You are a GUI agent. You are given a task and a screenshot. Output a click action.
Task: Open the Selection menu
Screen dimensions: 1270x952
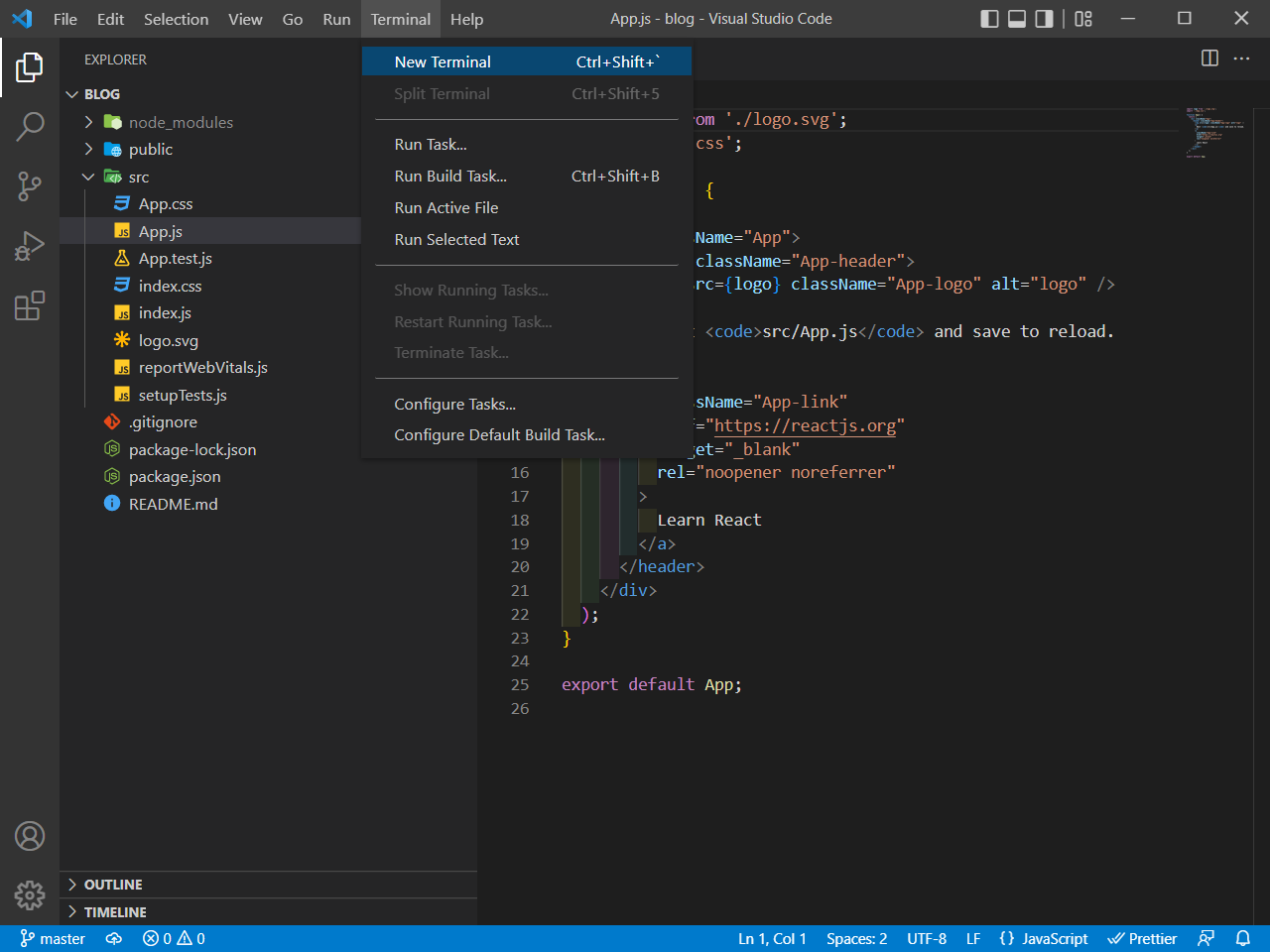pyautogui.click(x=177, y=19)
